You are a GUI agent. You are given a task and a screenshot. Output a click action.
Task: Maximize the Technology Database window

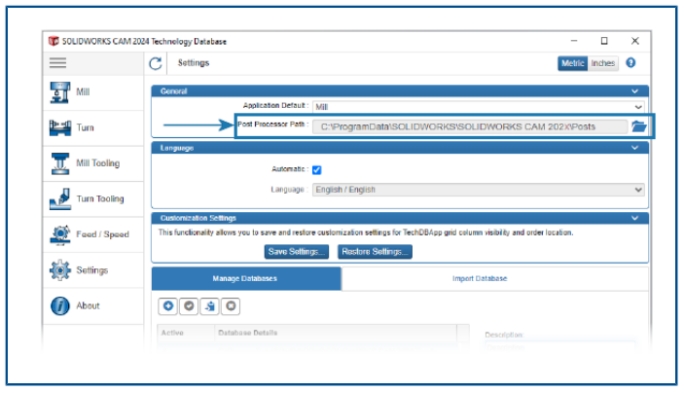coord(604,41)
